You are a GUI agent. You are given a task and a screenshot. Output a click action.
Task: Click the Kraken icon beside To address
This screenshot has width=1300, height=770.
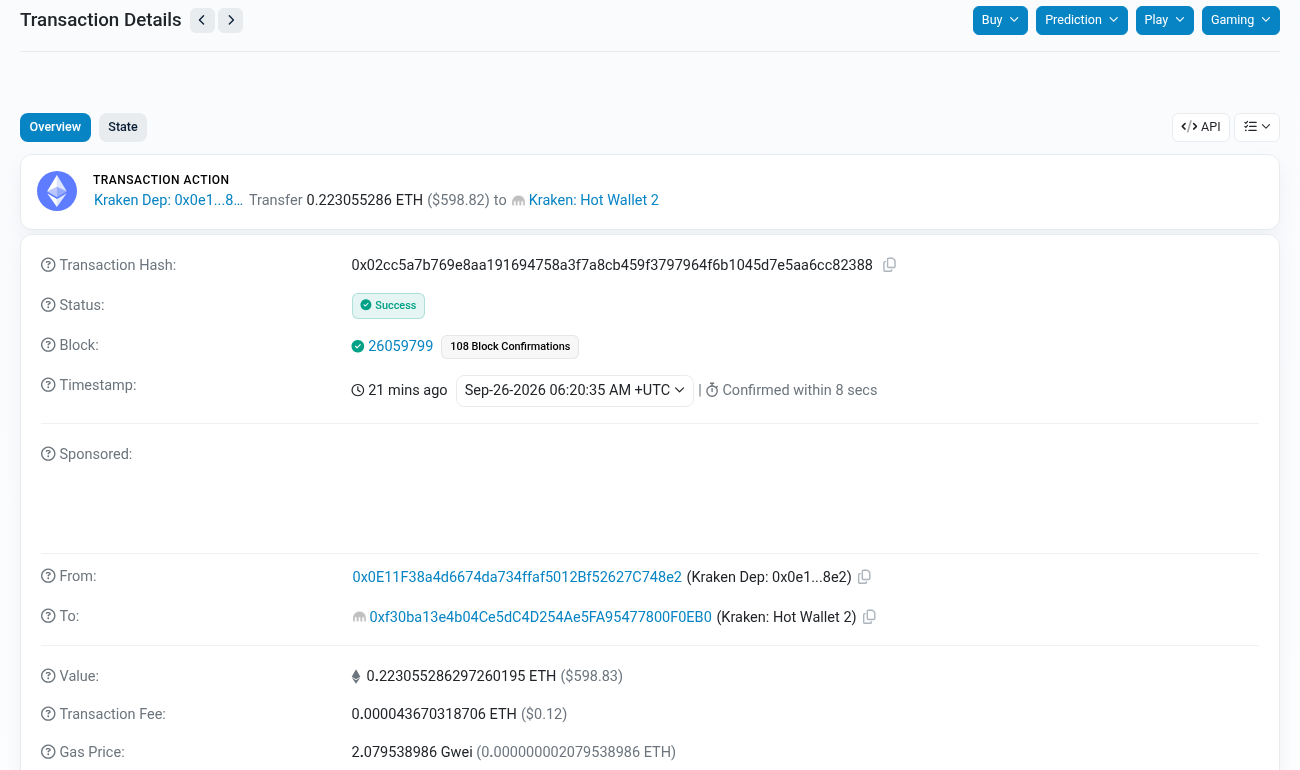click(x=359, y=618)
